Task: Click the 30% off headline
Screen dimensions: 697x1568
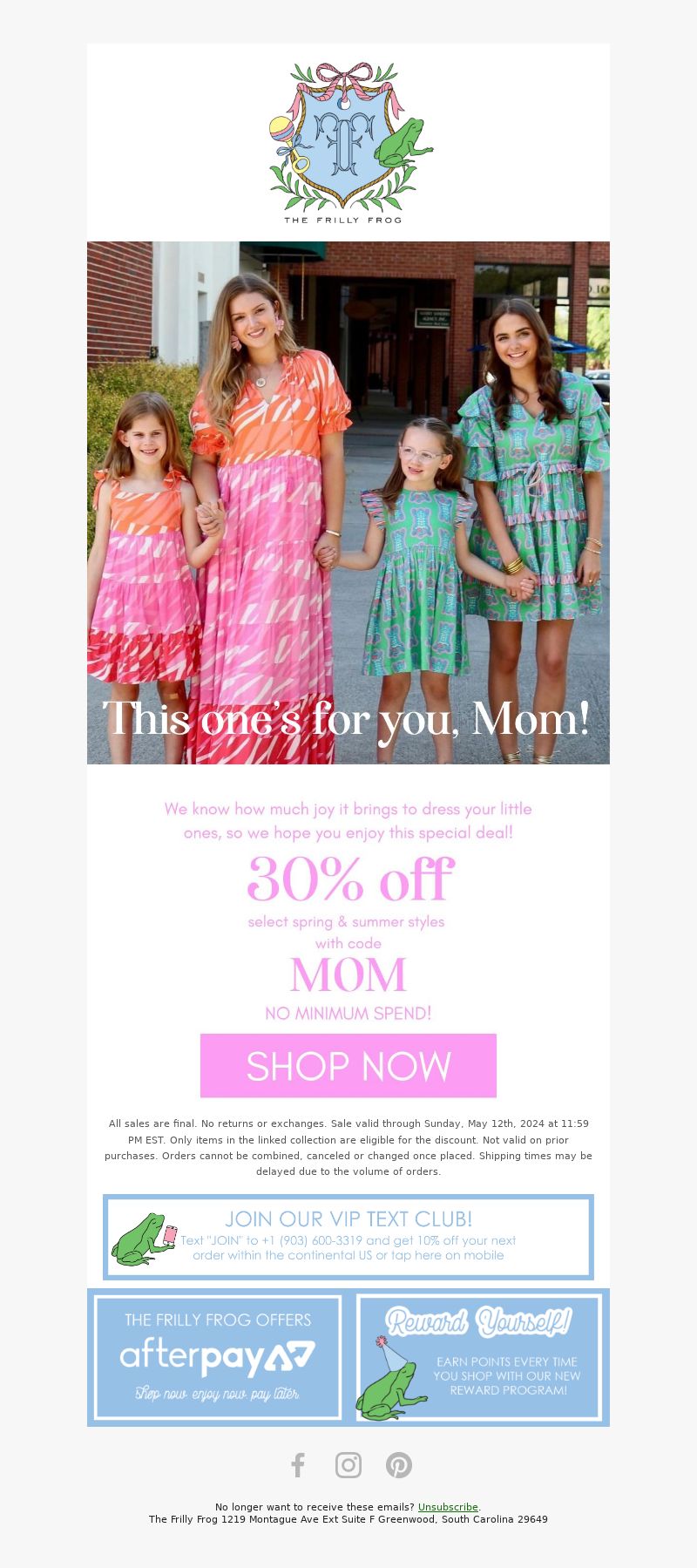Action: click(x=350, y=879)
